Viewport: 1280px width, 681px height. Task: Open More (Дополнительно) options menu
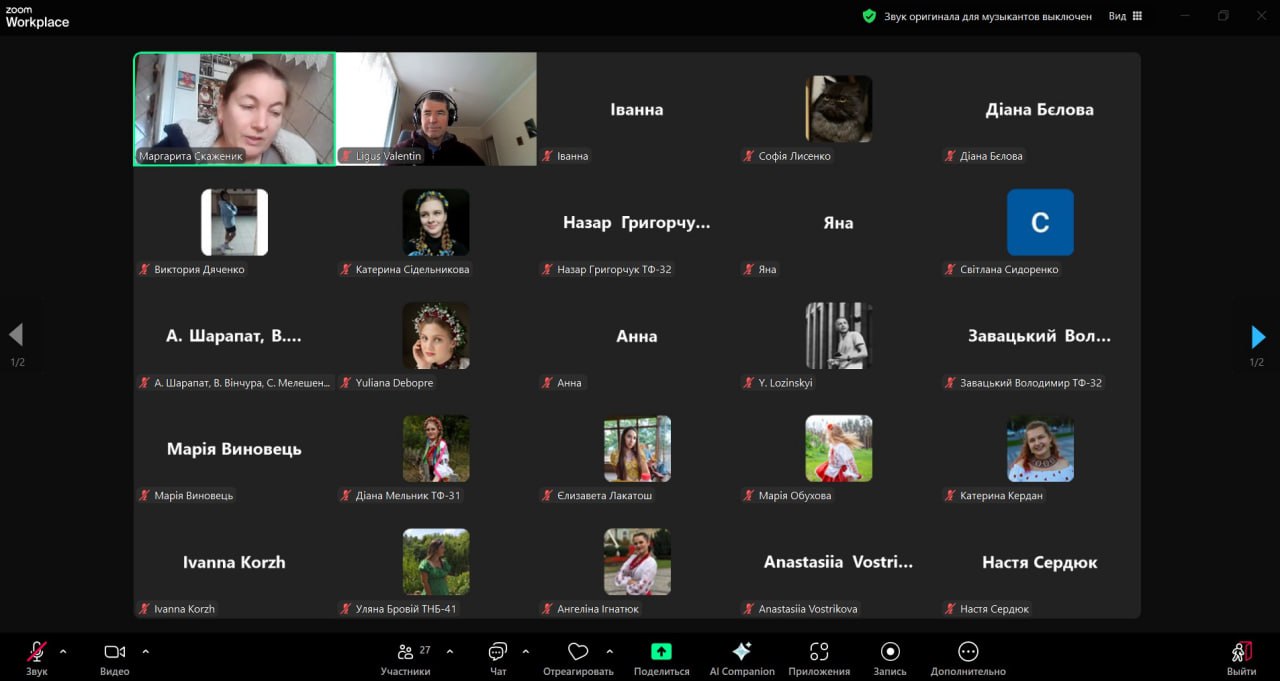[967, 652]
